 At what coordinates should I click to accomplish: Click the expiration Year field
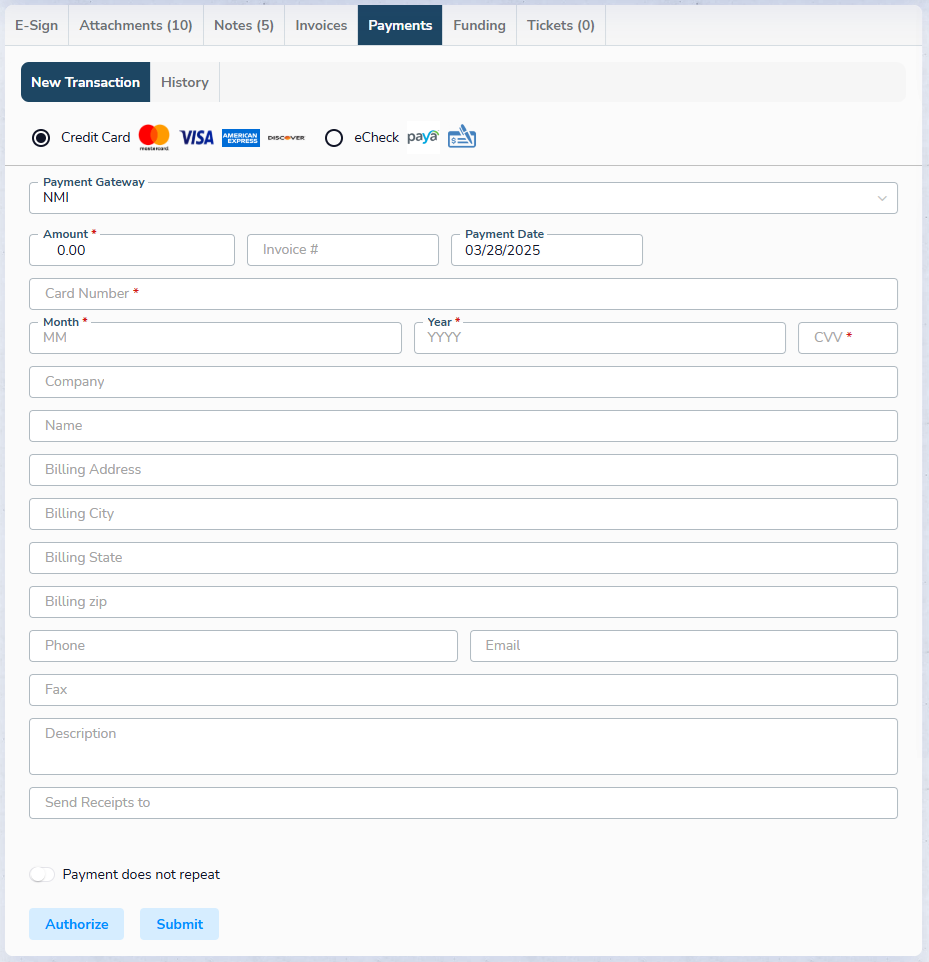(600, 338)
